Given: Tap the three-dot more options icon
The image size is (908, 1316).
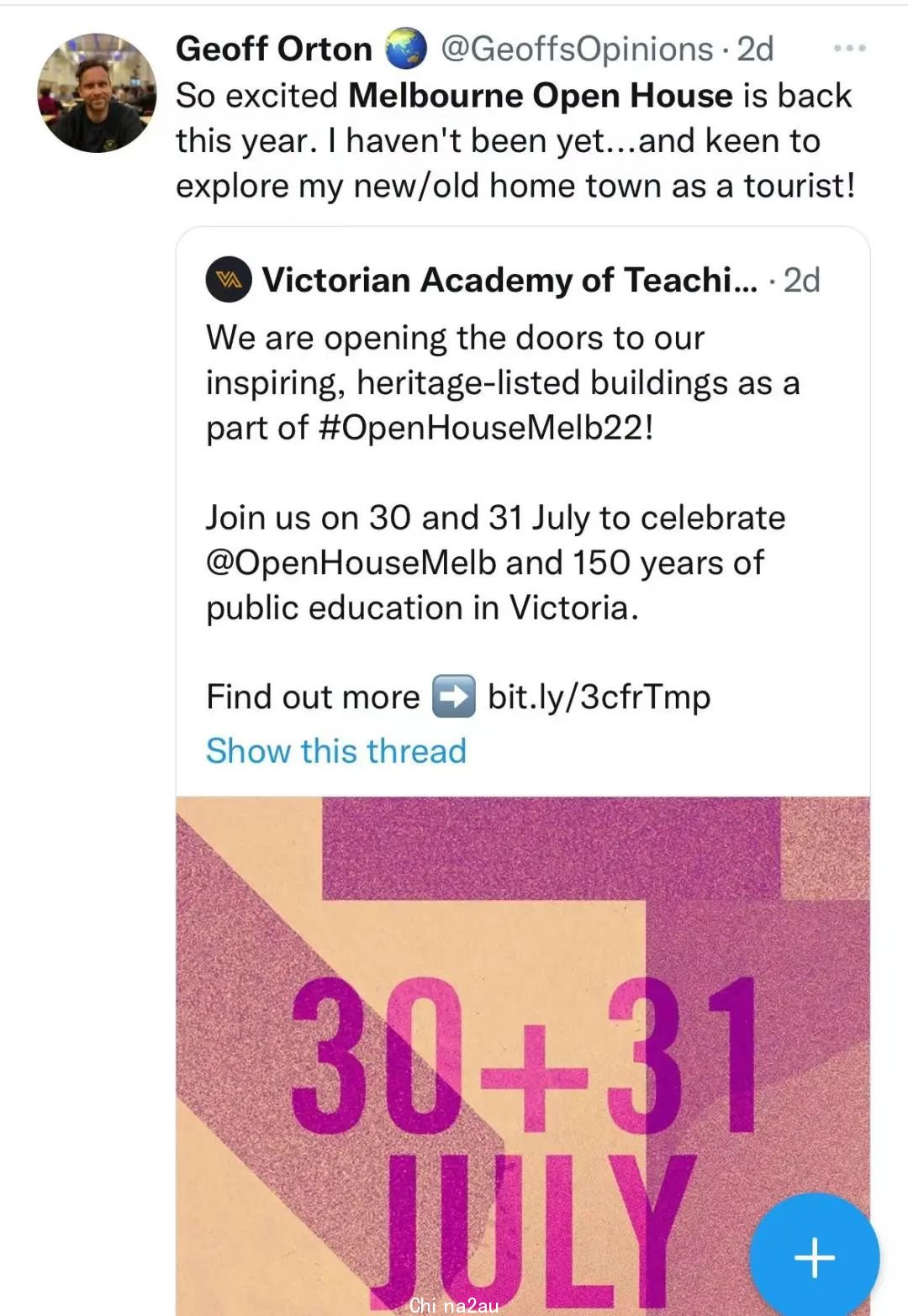Looking at the screenshot, I should click(x=849, y=49).
